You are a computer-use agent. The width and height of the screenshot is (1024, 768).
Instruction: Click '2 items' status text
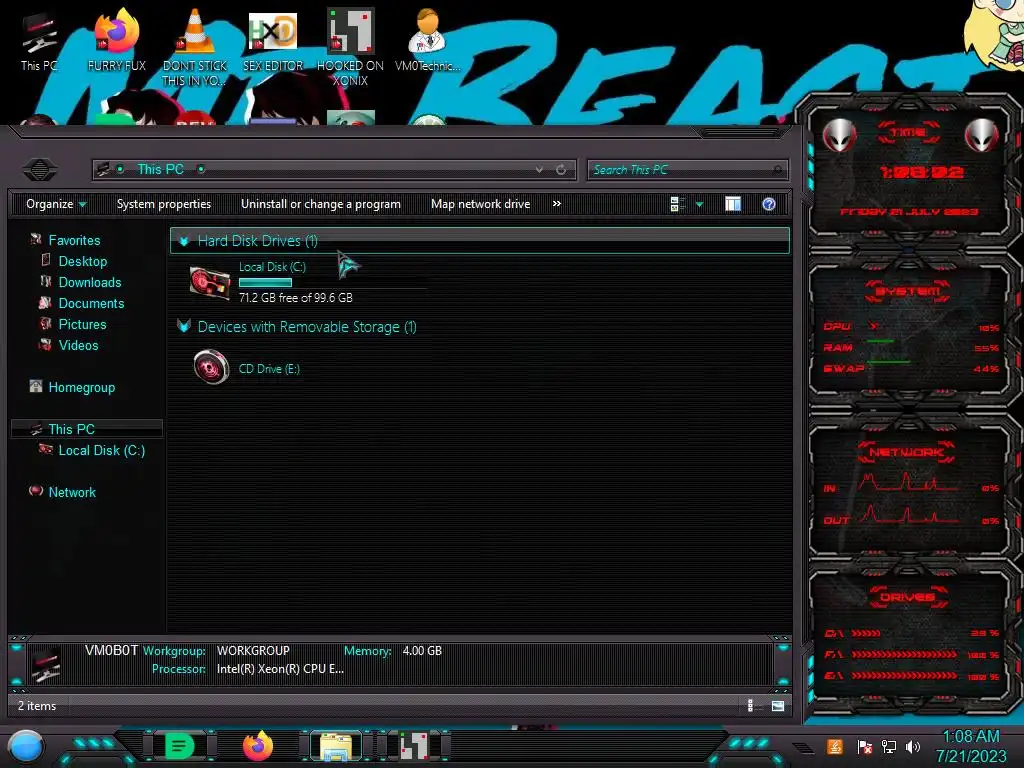(x=37, y=706)
